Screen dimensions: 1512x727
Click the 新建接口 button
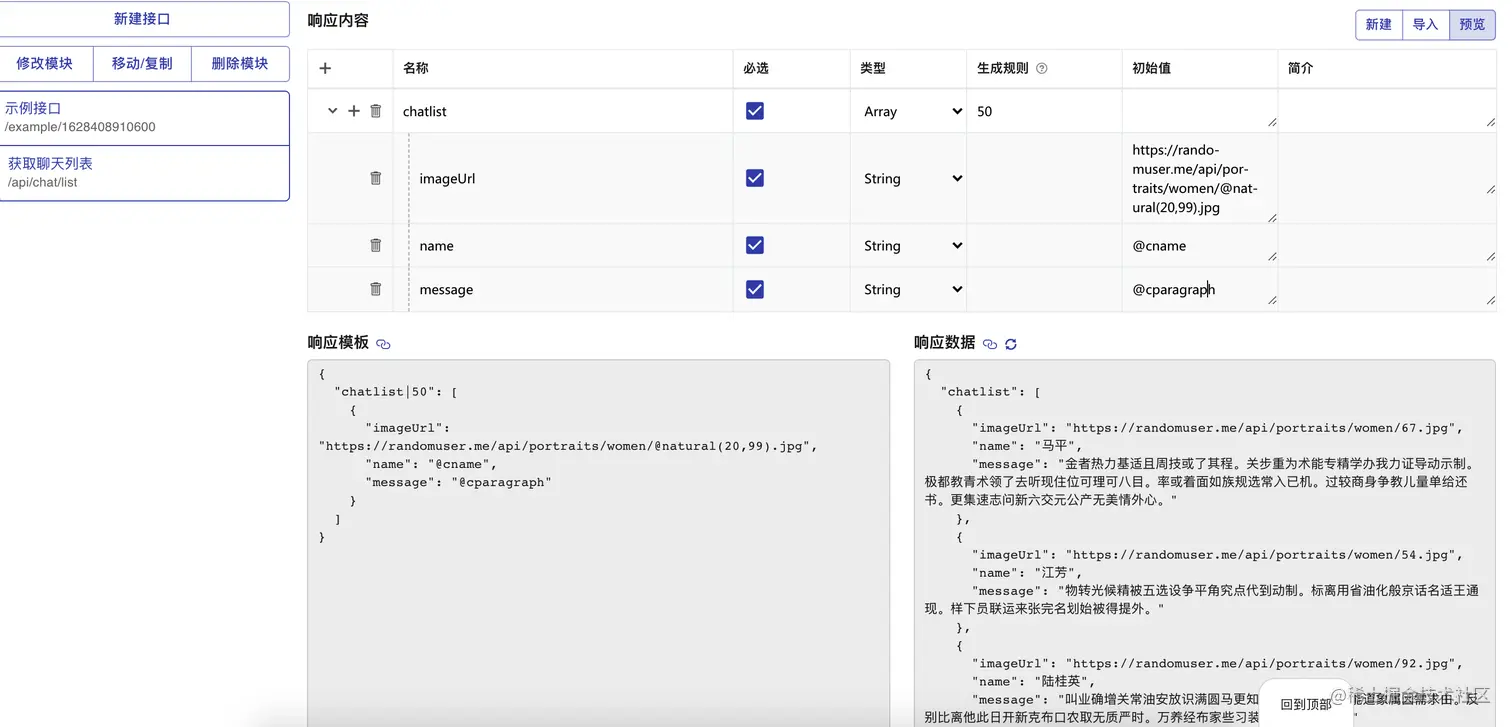tap(145, 19)
